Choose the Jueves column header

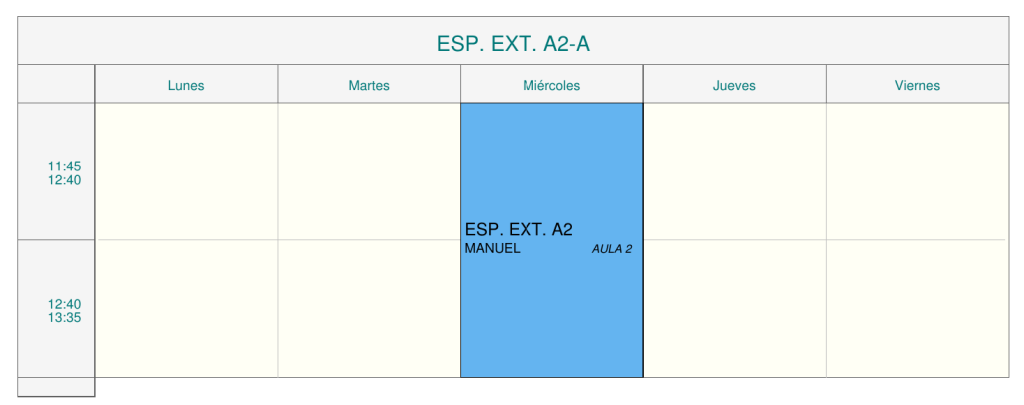pyautogui.click(x=734, y=85)
